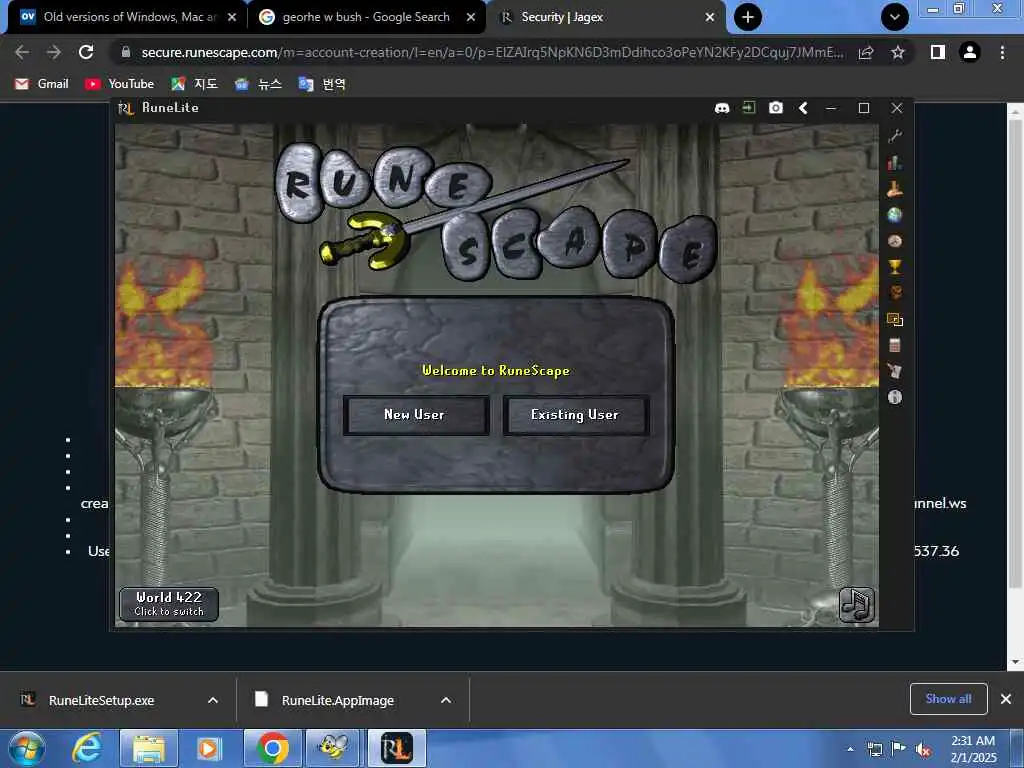Screen dimensions: 1024x768
Task: Open the Gmail bookmark
Action: coord(42,84)
